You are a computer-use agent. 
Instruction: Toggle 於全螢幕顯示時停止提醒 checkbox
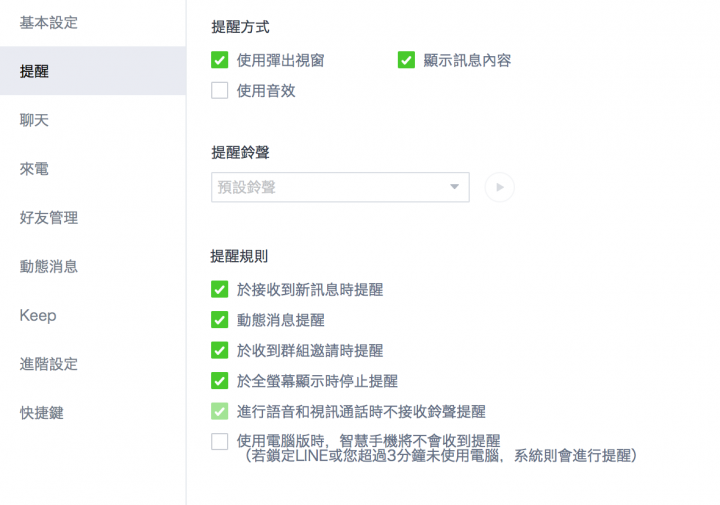tap(219, 381)
